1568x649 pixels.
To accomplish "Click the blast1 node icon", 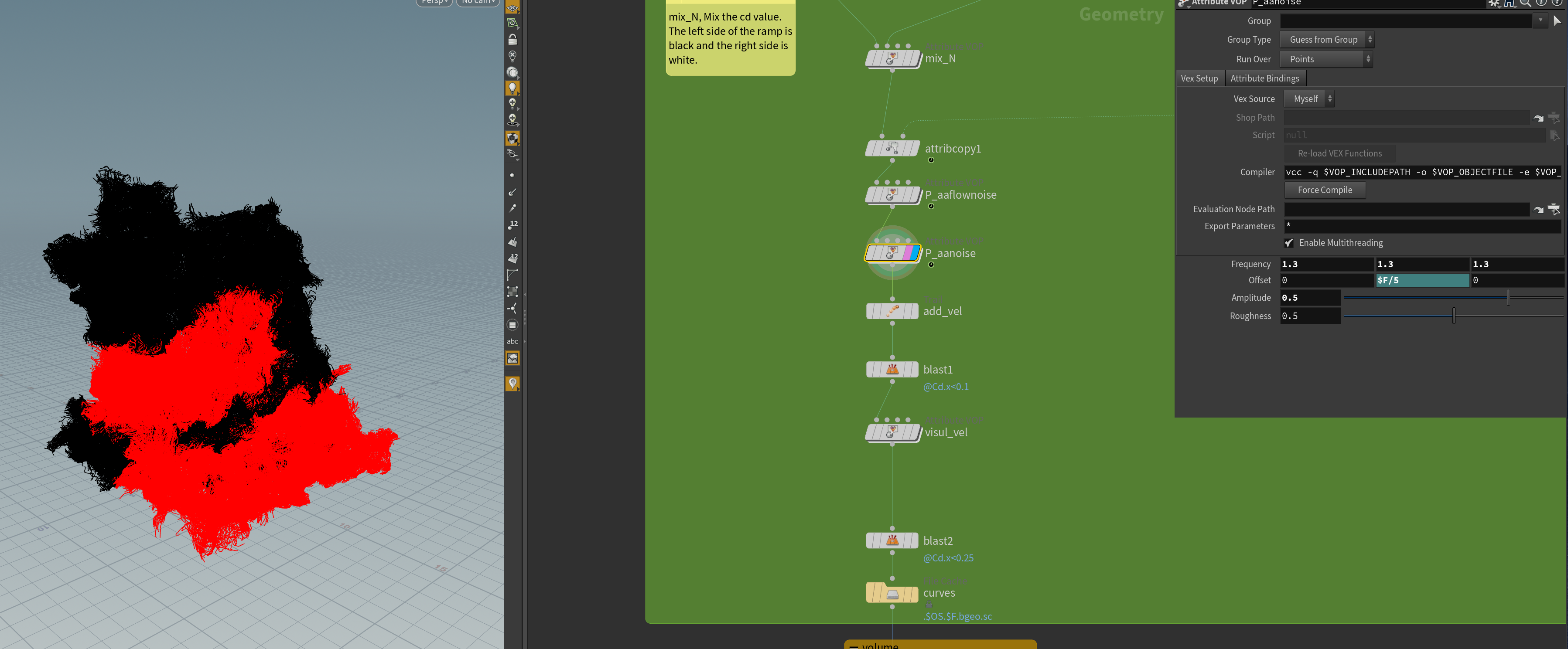I will [892, 369].
